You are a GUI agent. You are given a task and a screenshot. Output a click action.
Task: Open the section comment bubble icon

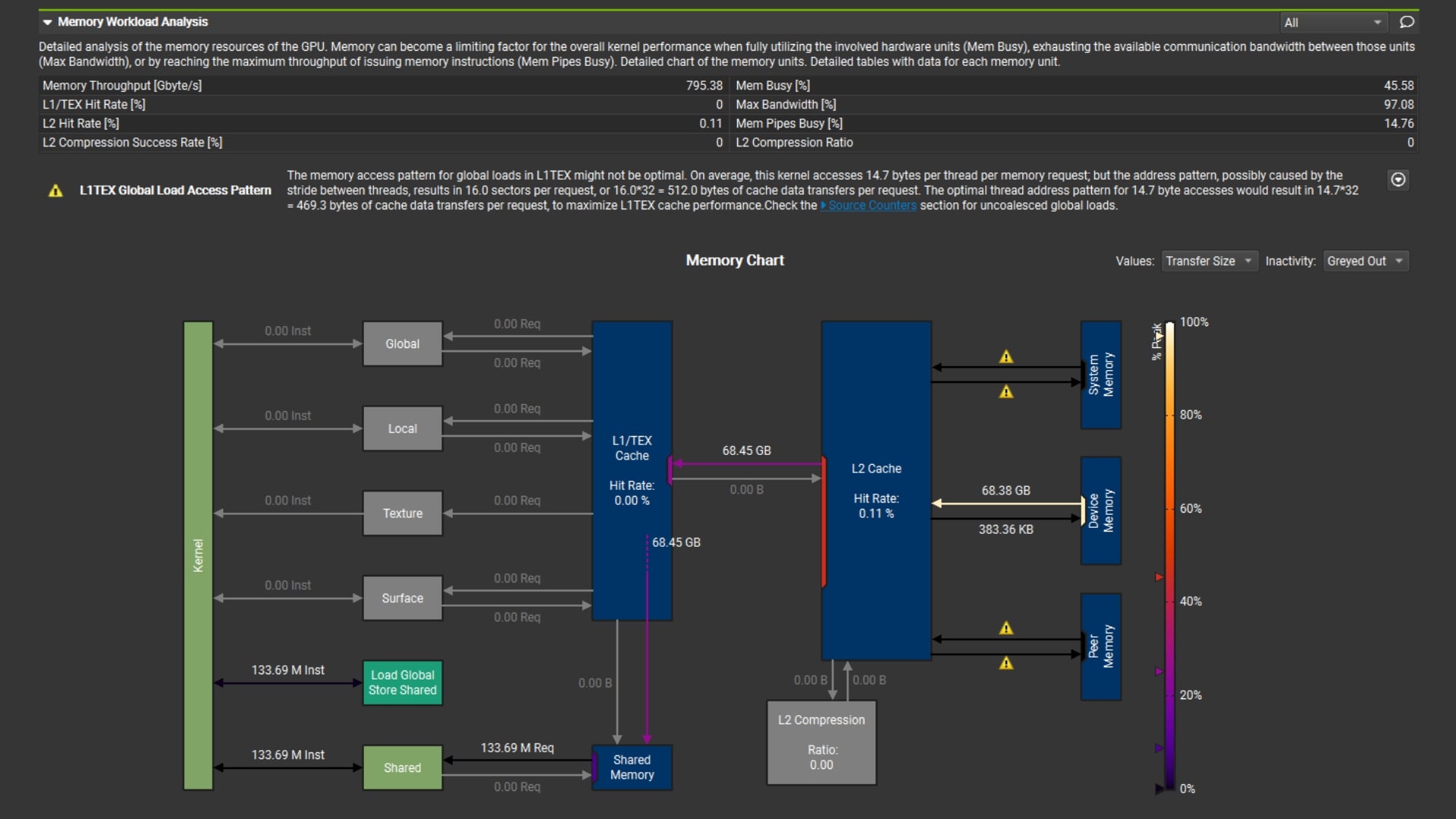(x=1407, y=22)
